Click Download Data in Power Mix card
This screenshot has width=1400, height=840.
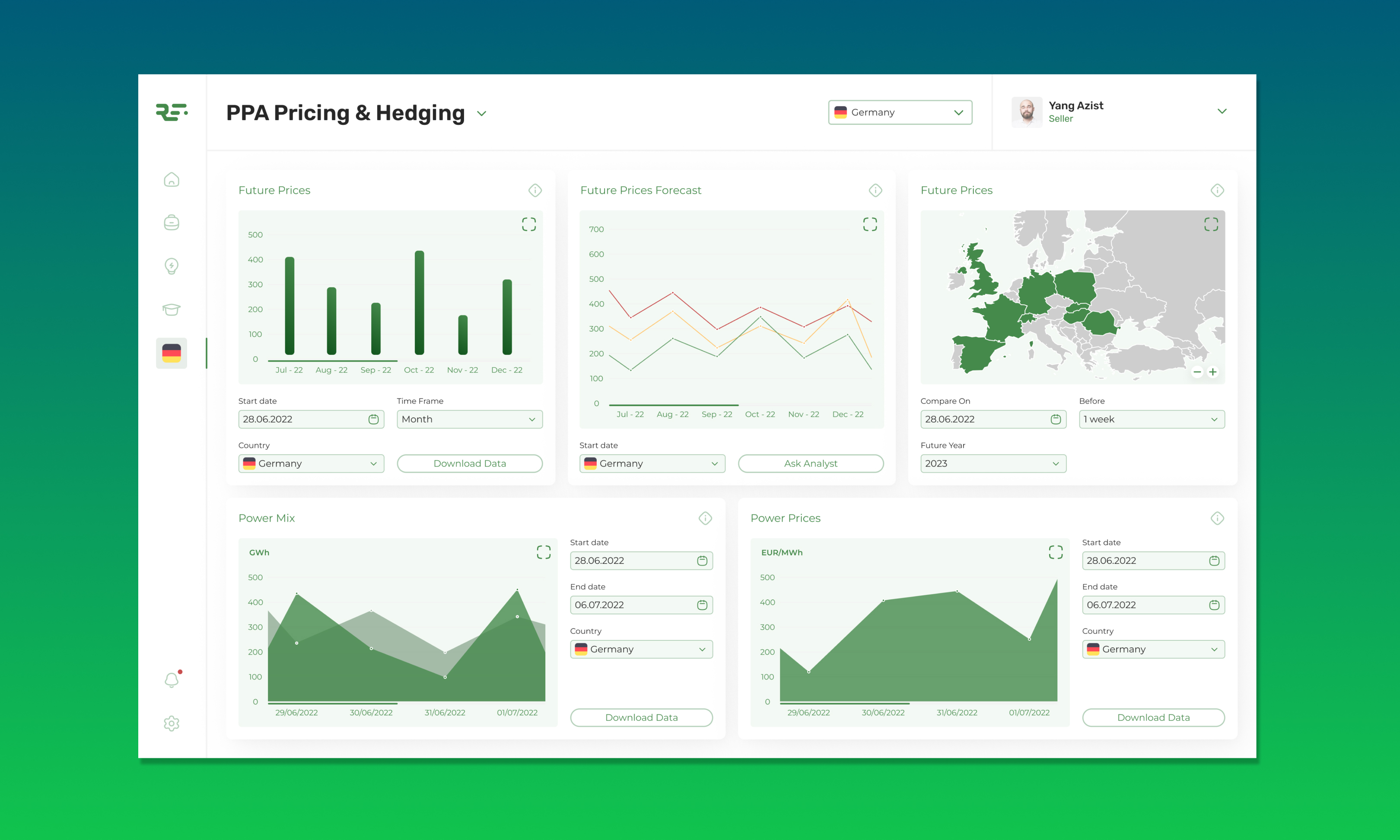[642, 718]
